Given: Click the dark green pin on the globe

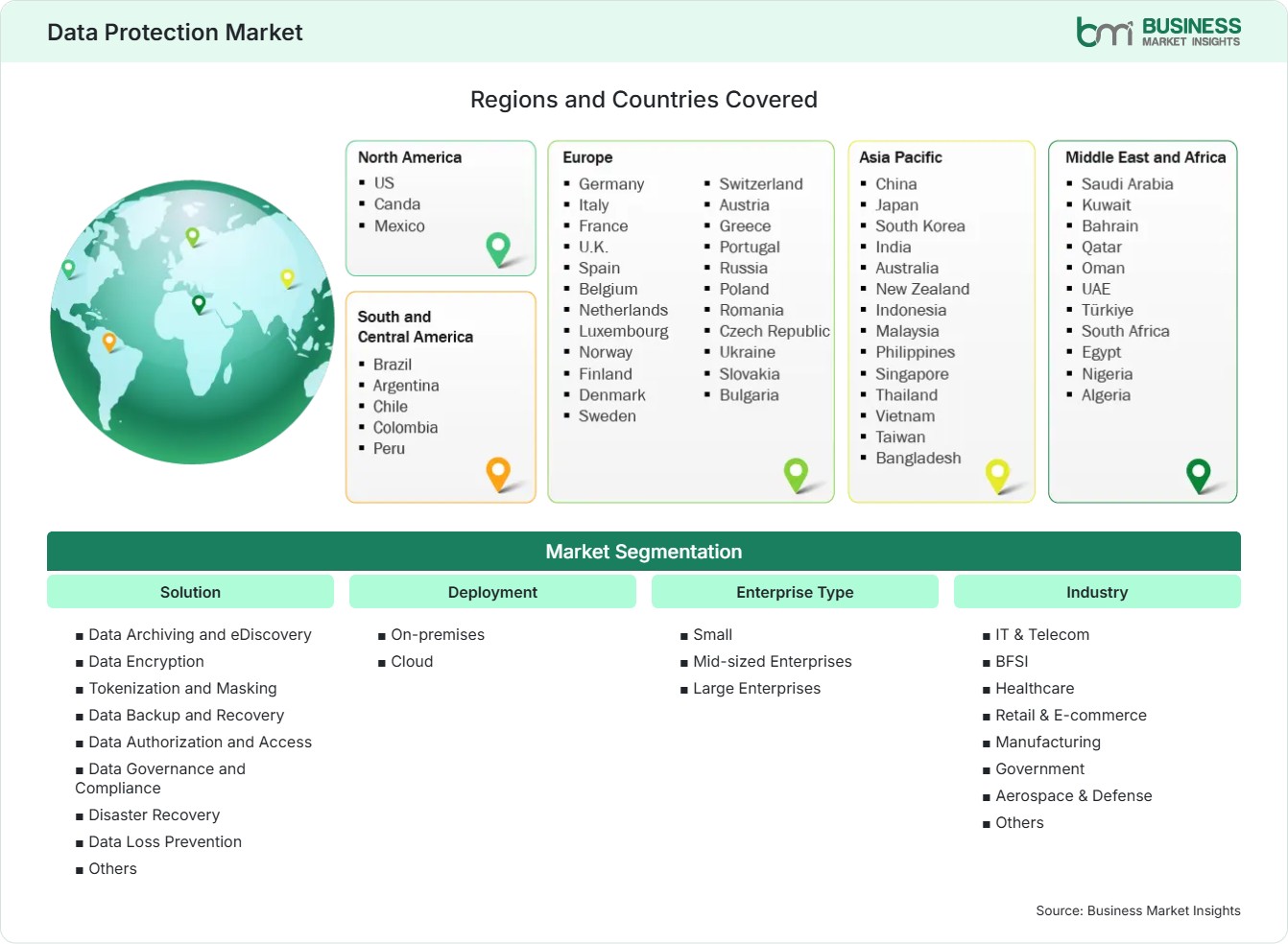Looking at the screenshot, I should point(199,304).
